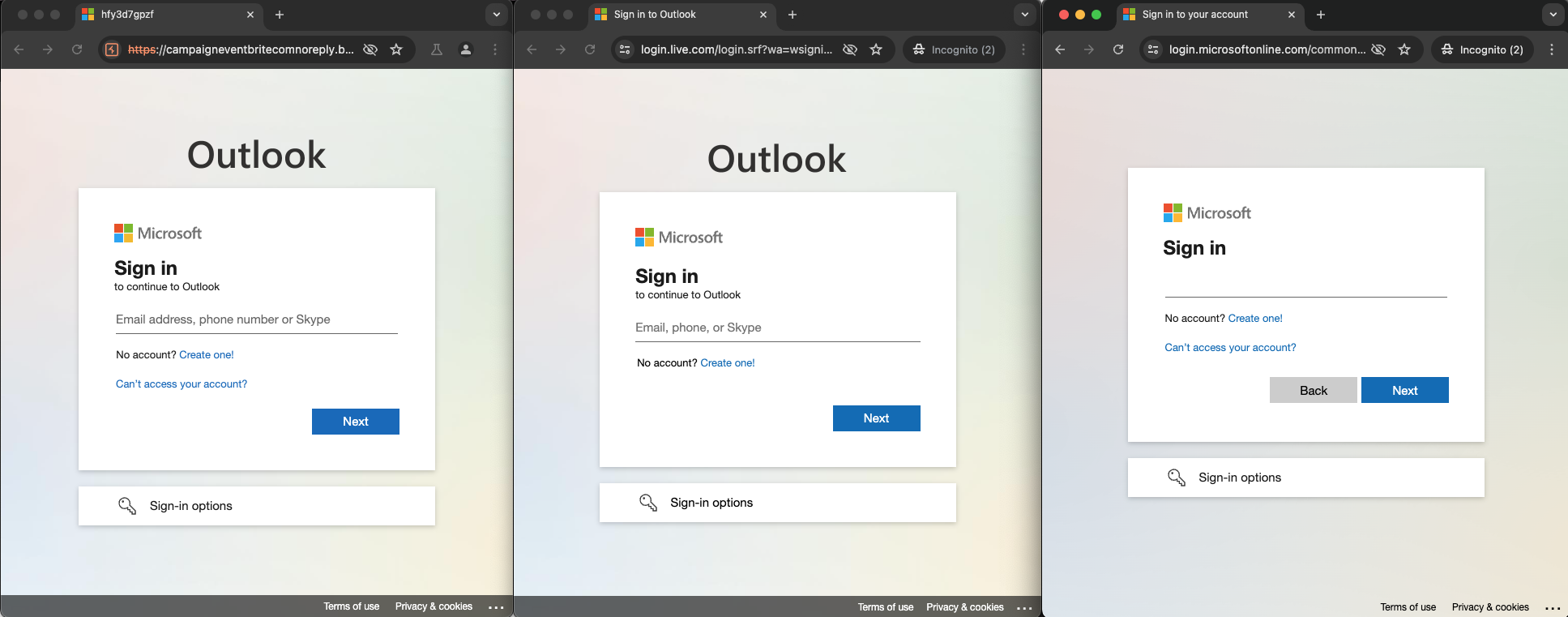Open 'Create one!' link in right window
This screenshot has width=1568, height=617.
coord(1255,319)
